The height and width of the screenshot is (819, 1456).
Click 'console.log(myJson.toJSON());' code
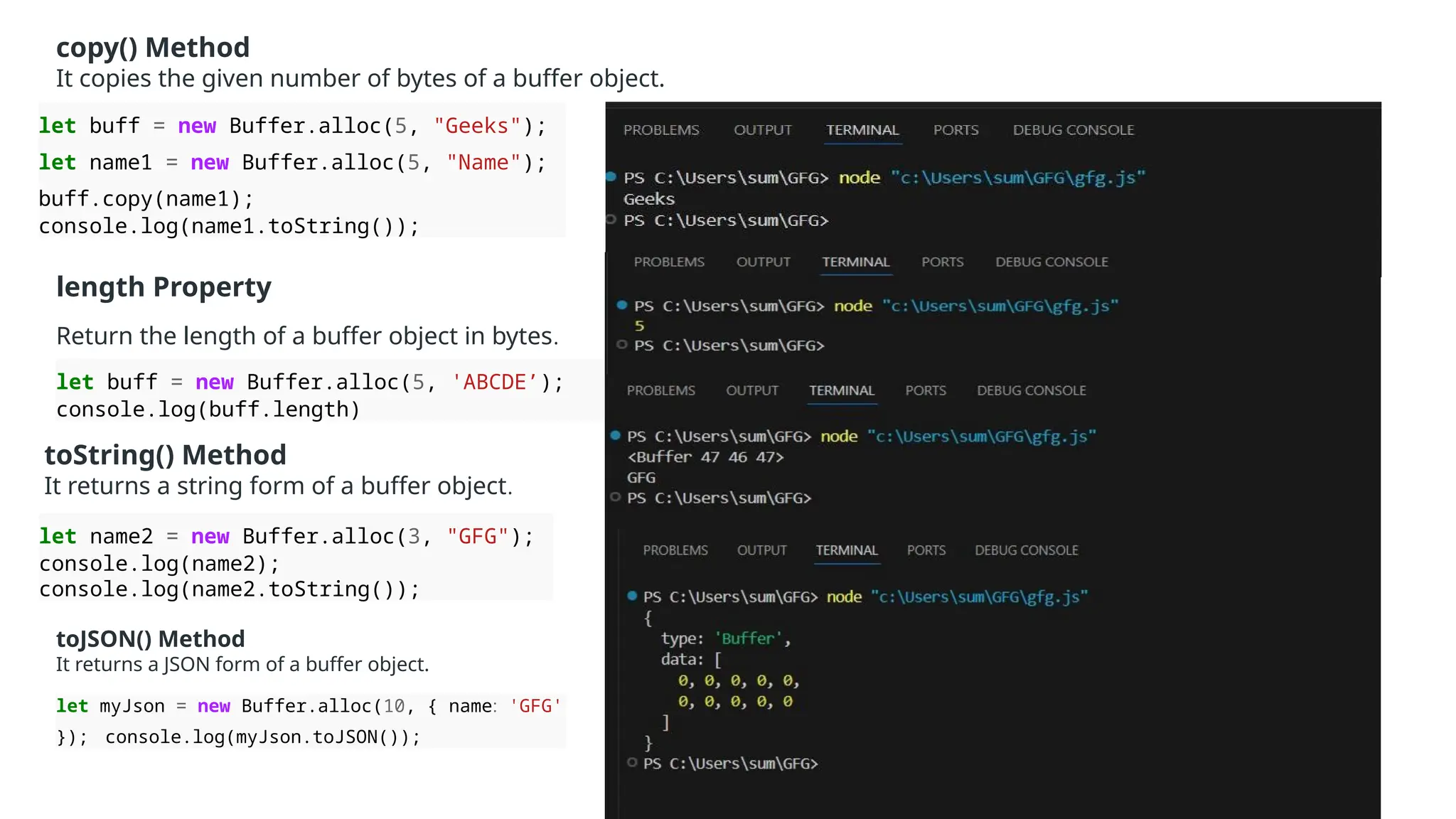263,737
